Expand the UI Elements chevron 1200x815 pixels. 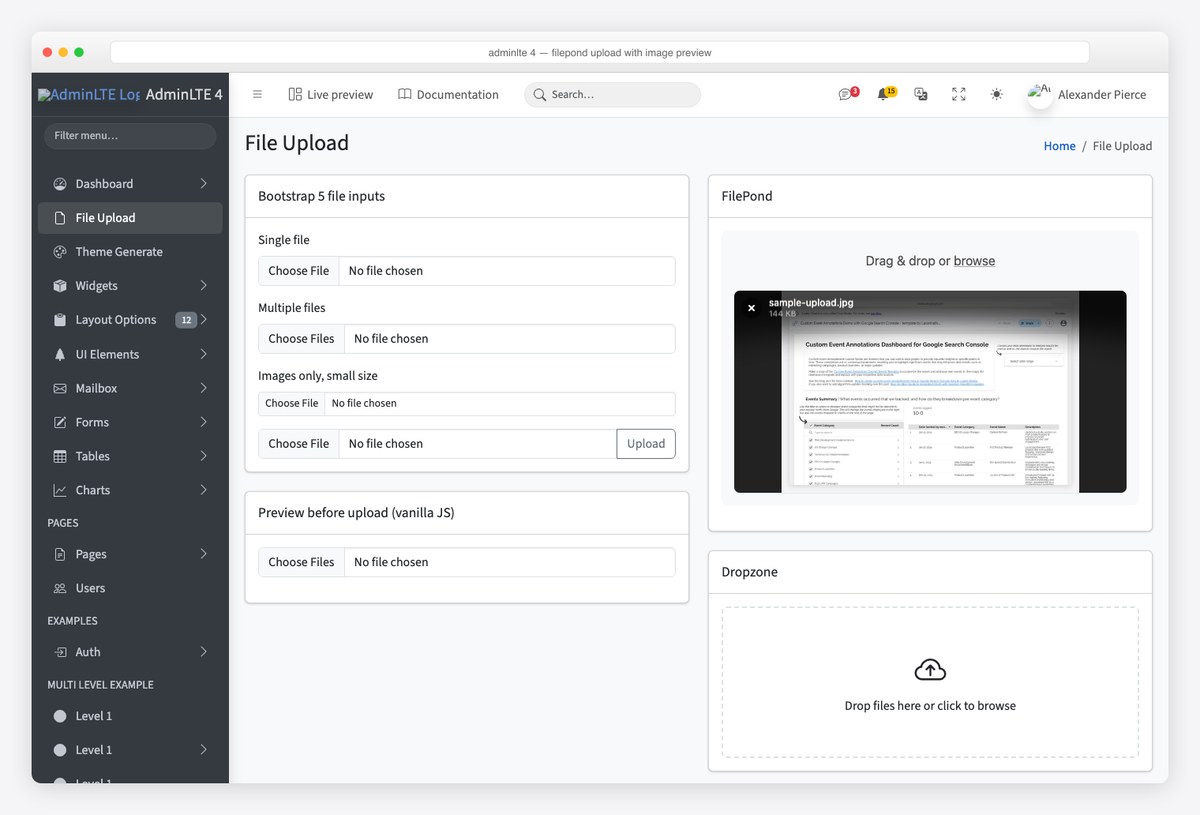tap(203, 354)
